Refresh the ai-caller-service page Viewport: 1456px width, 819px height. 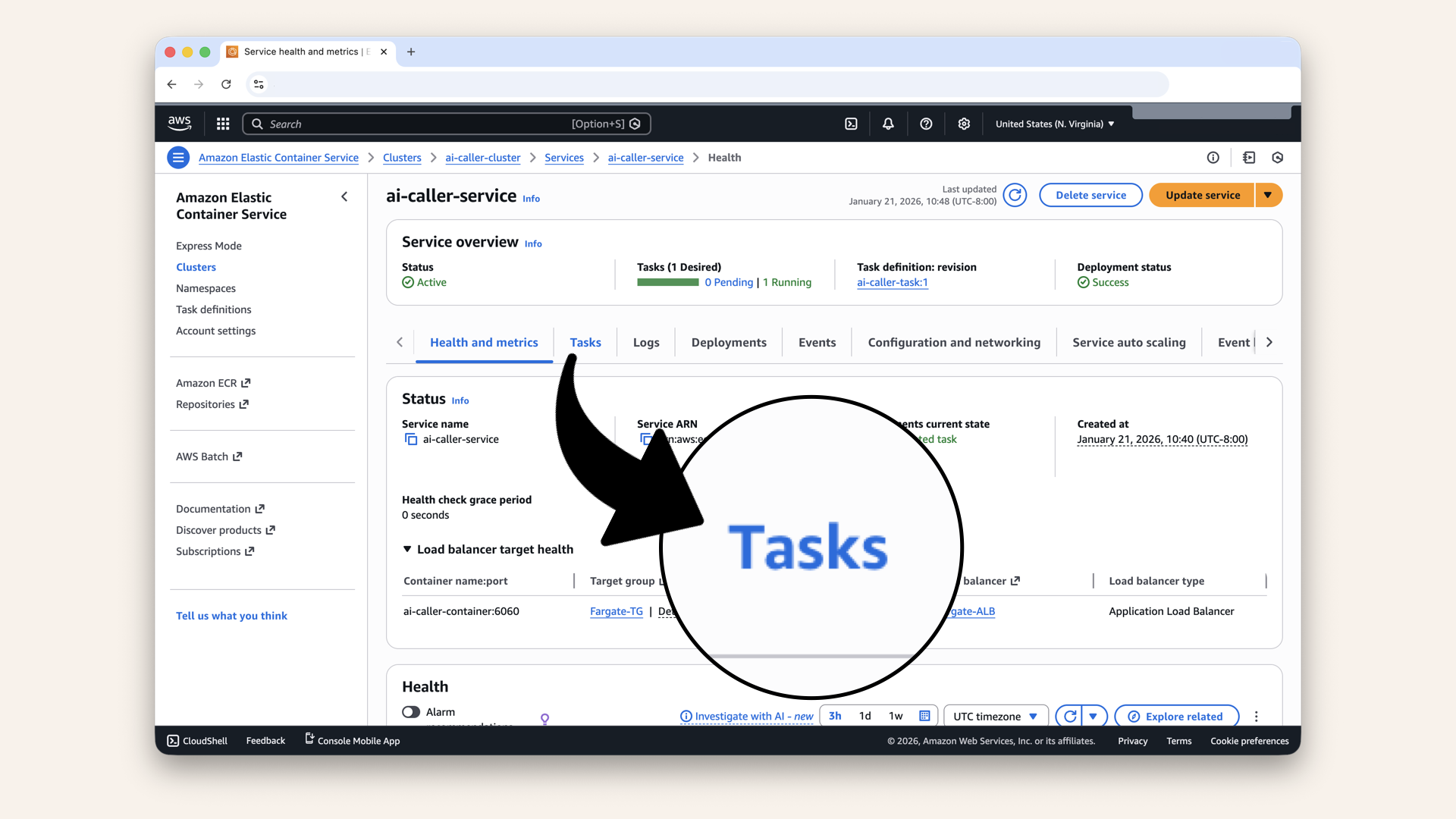(1015, 195)
